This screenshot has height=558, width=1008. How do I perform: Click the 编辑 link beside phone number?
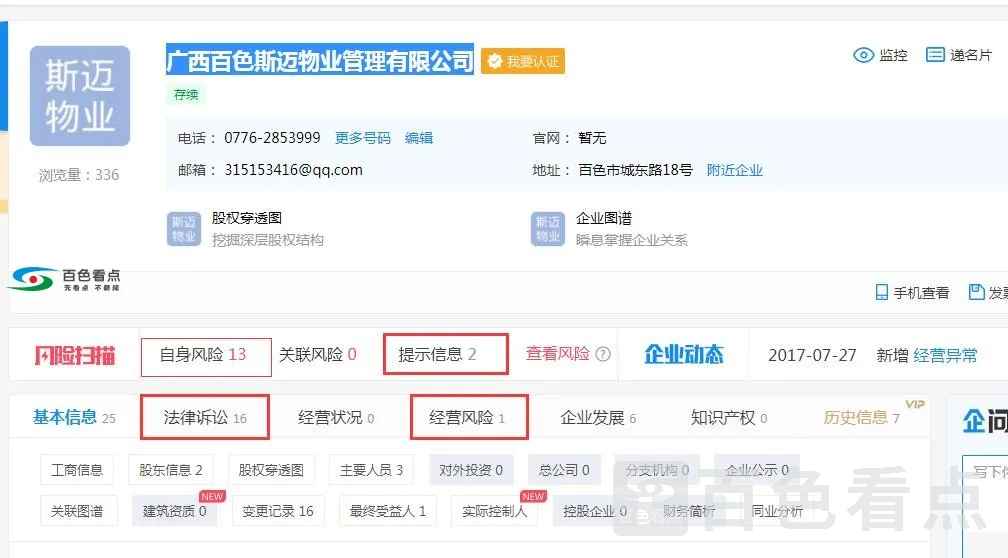point(419,138)
